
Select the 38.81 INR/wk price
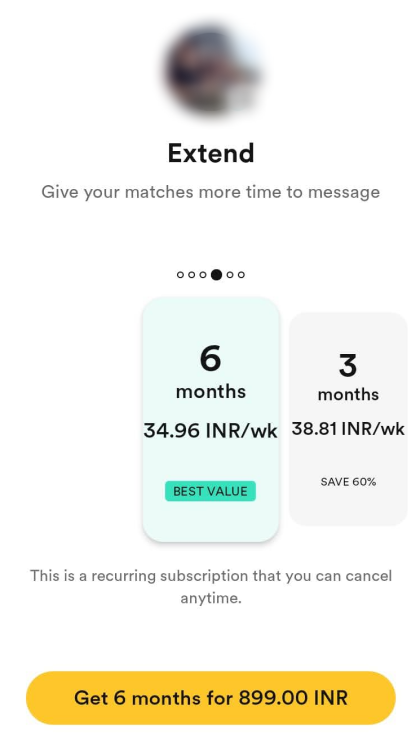click(x=348, y=429)
